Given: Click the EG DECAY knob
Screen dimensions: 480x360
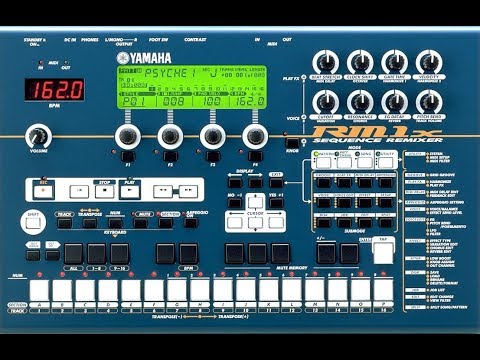Looking at the screenshot, I should click(394, 102).
